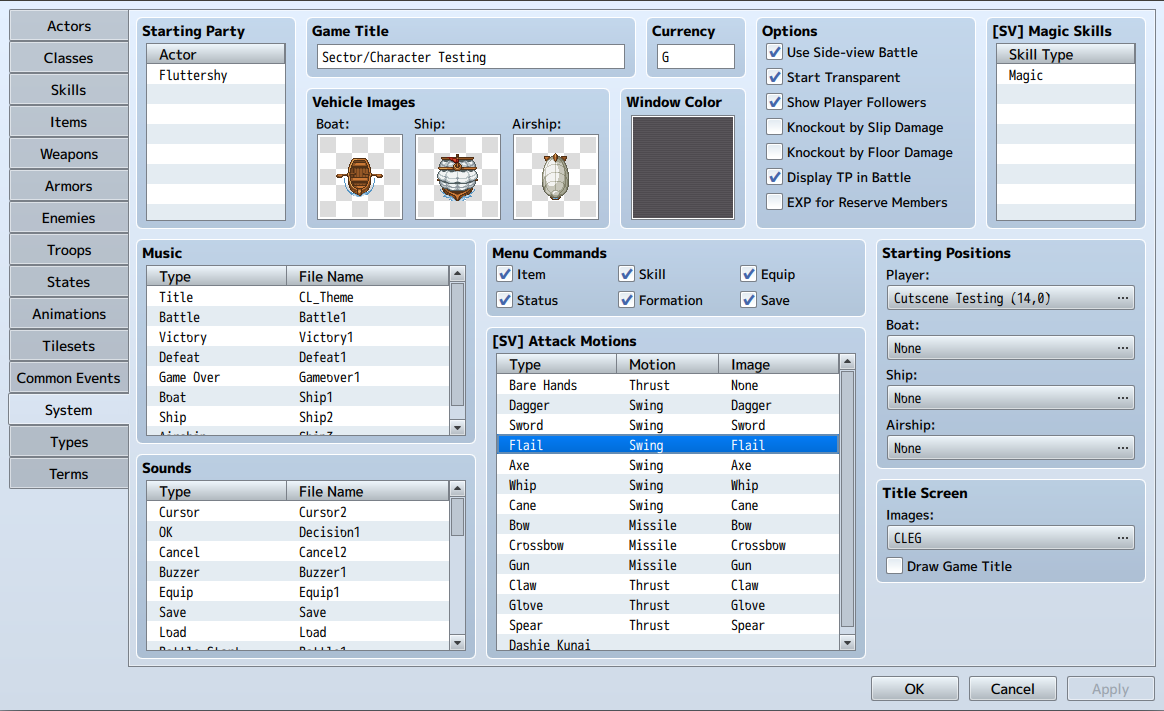Open the Player starting position selector

[1124, 297]
